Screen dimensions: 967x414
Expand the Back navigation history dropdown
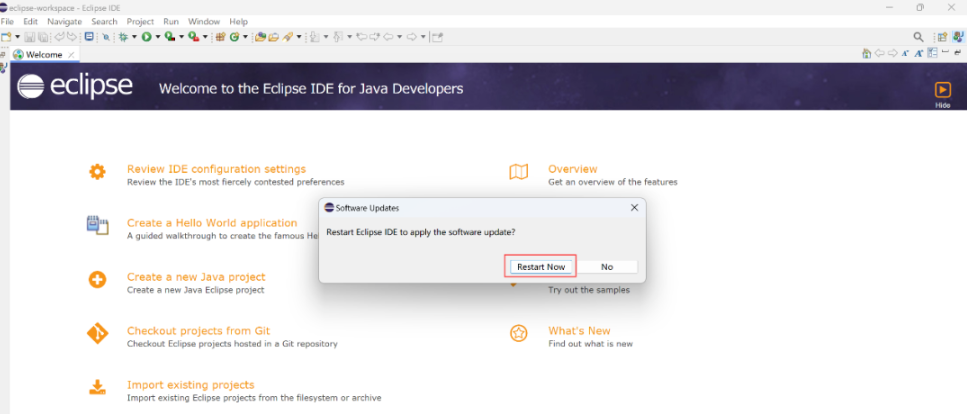[400, 37]
